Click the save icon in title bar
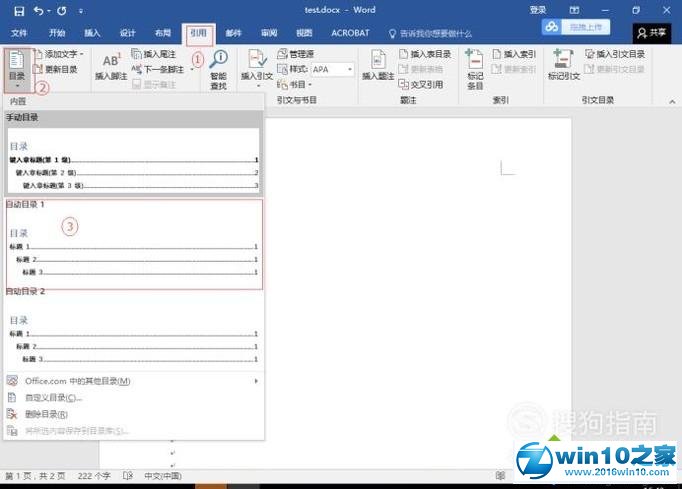The width and height of the screenshot is (682, 489). (18, 10)
